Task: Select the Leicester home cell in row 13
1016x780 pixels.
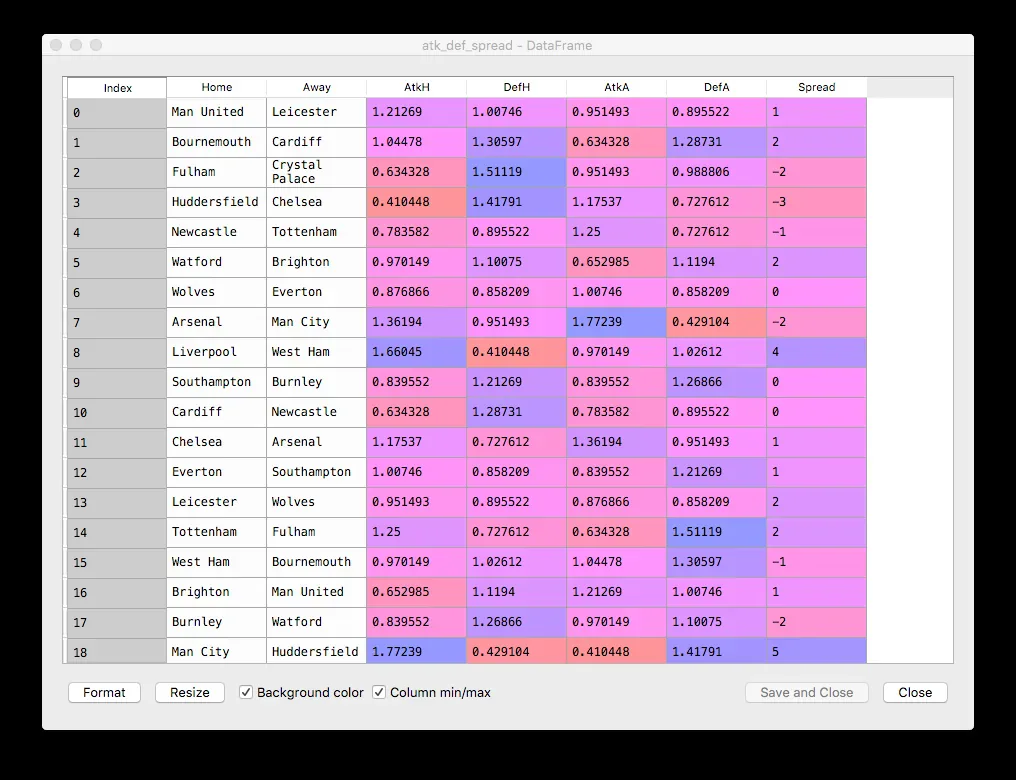Action: 216,502
